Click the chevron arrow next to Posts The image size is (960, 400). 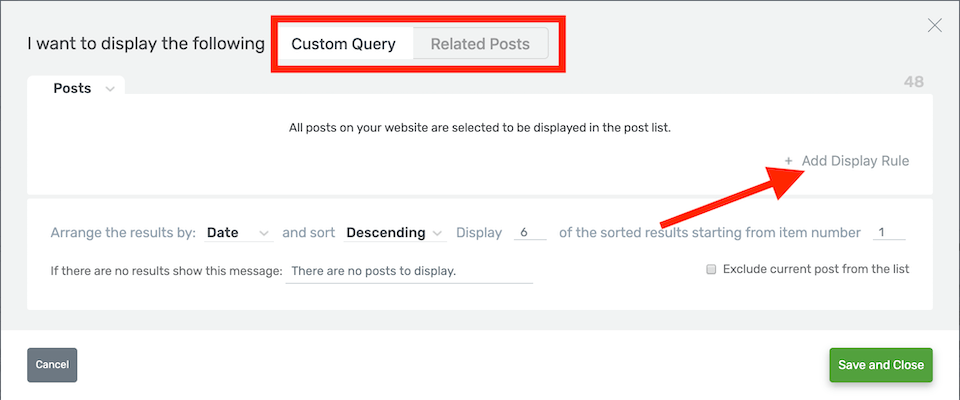tap(109, 89)
